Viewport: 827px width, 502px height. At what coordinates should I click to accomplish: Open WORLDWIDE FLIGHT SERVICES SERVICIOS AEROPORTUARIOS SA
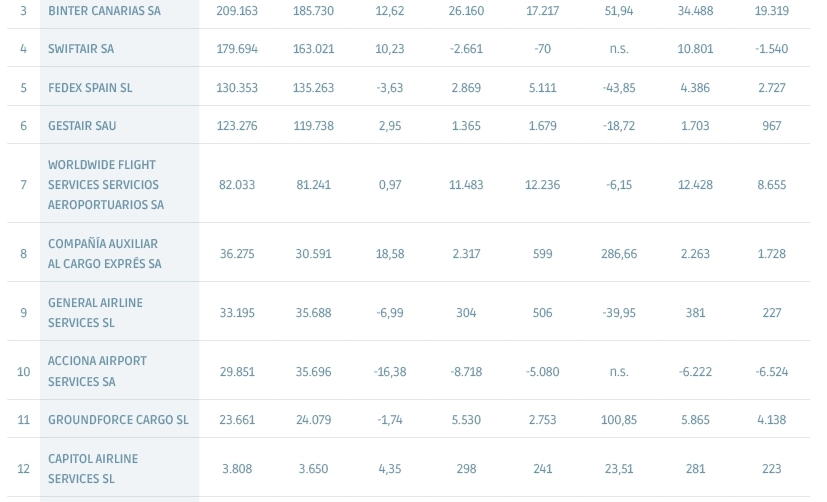pyautogui.click(x=105, y=185)
